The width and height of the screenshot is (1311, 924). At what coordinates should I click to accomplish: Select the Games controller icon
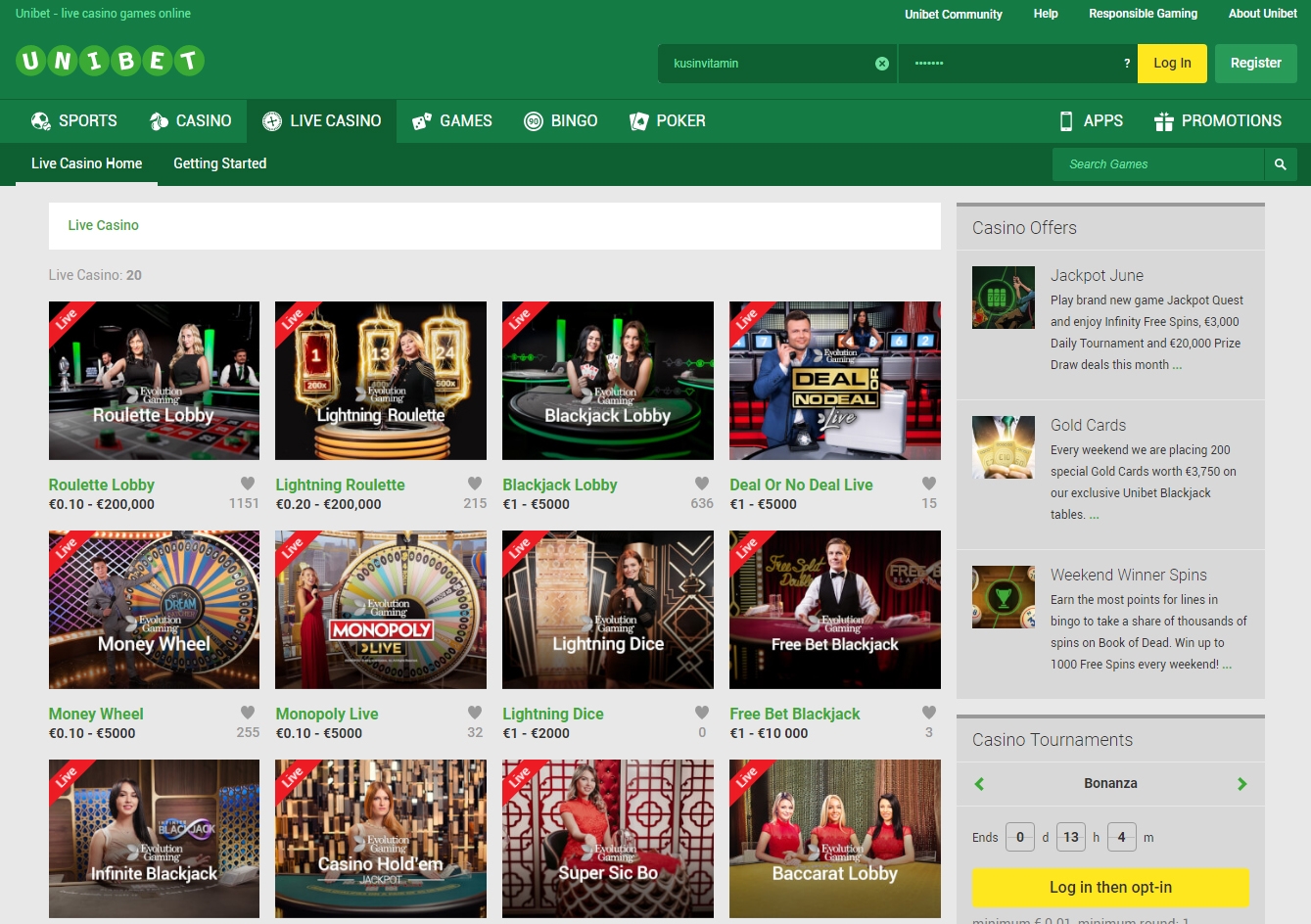(x=421, y=120)
